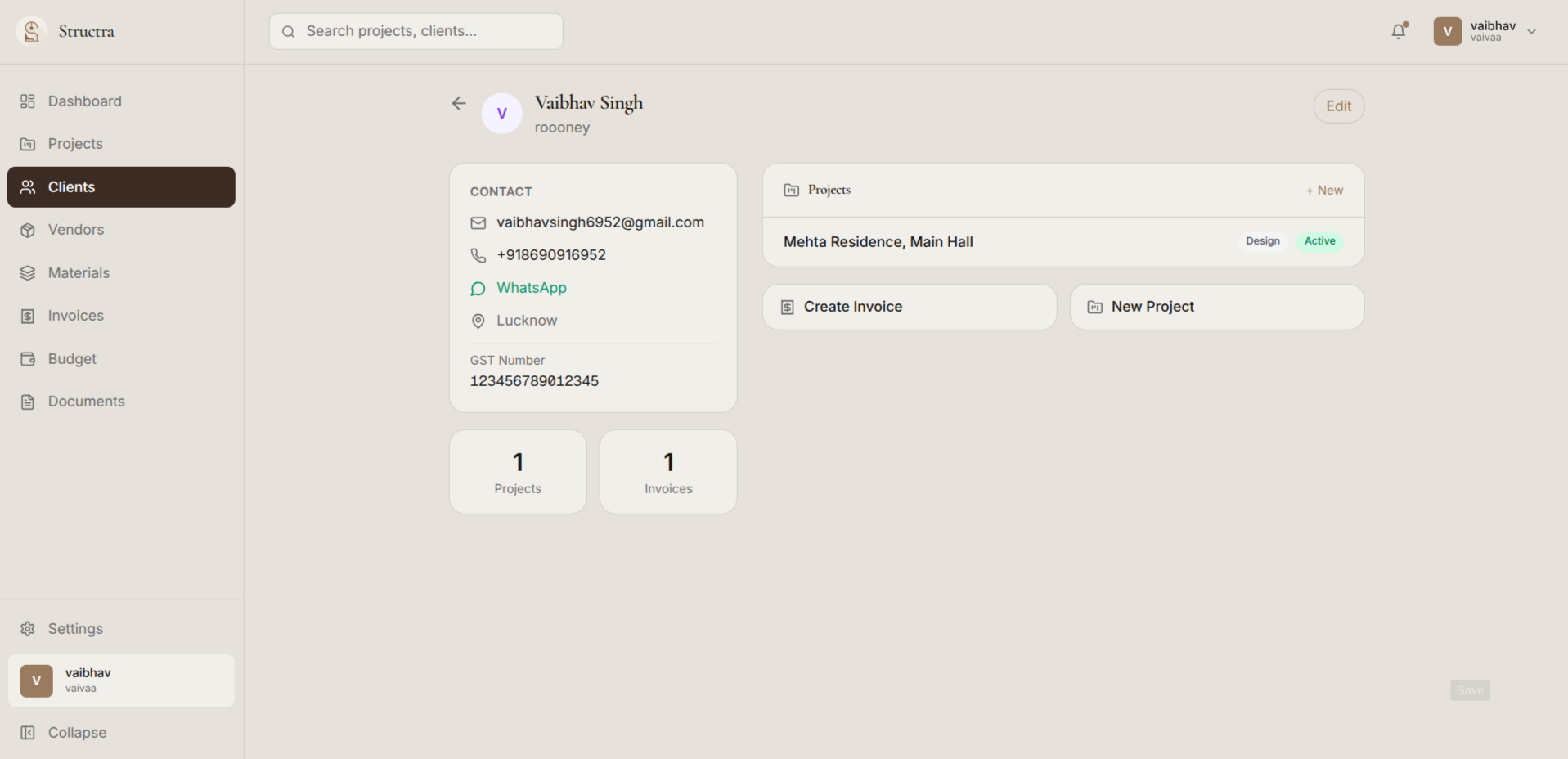
Task: Click the Settings gear icon
Action: (28, 629)
